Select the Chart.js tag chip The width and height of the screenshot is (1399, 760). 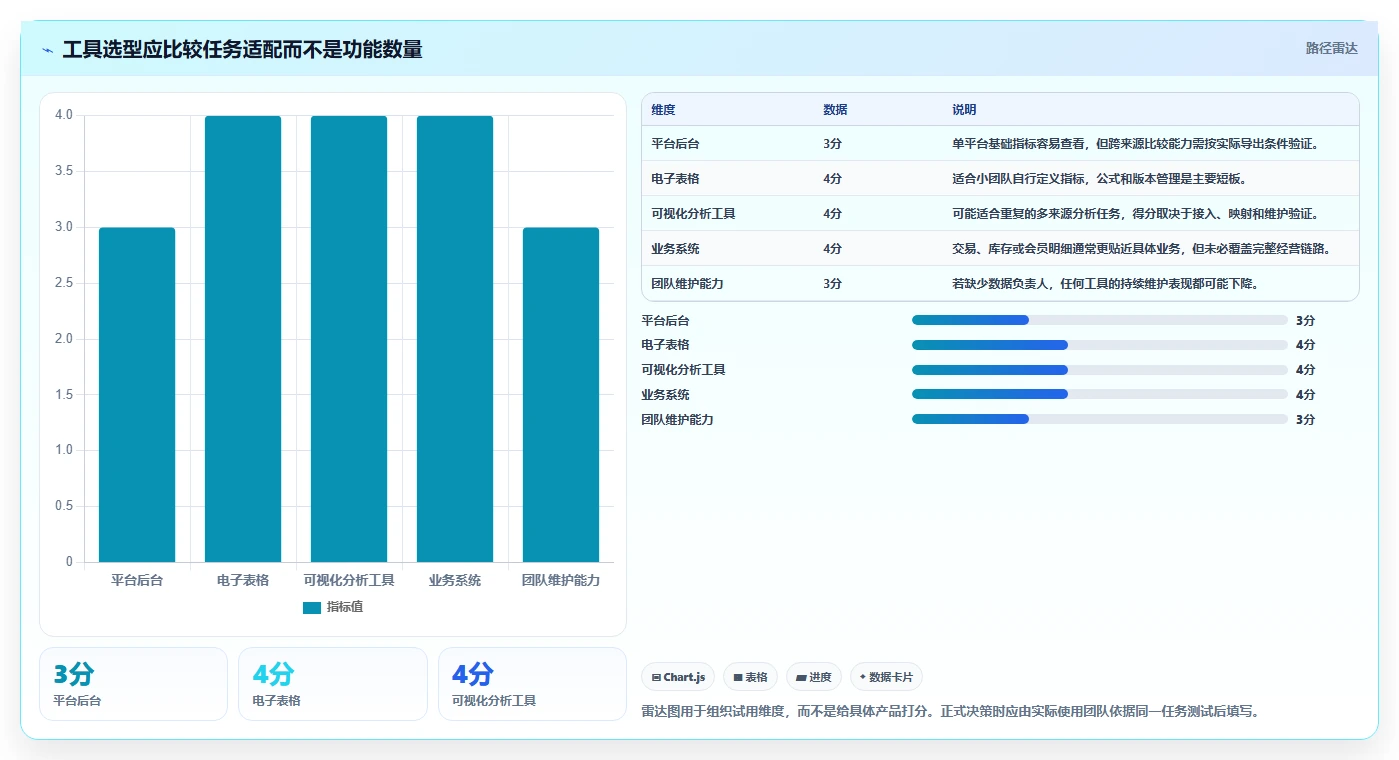click(678, 677)
